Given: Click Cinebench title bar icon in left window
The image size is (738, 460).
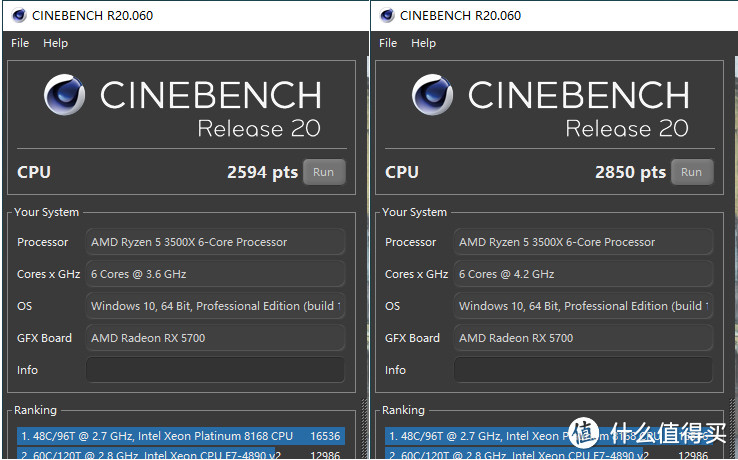Looking at the screenshot, I should [x=19, y=16].
